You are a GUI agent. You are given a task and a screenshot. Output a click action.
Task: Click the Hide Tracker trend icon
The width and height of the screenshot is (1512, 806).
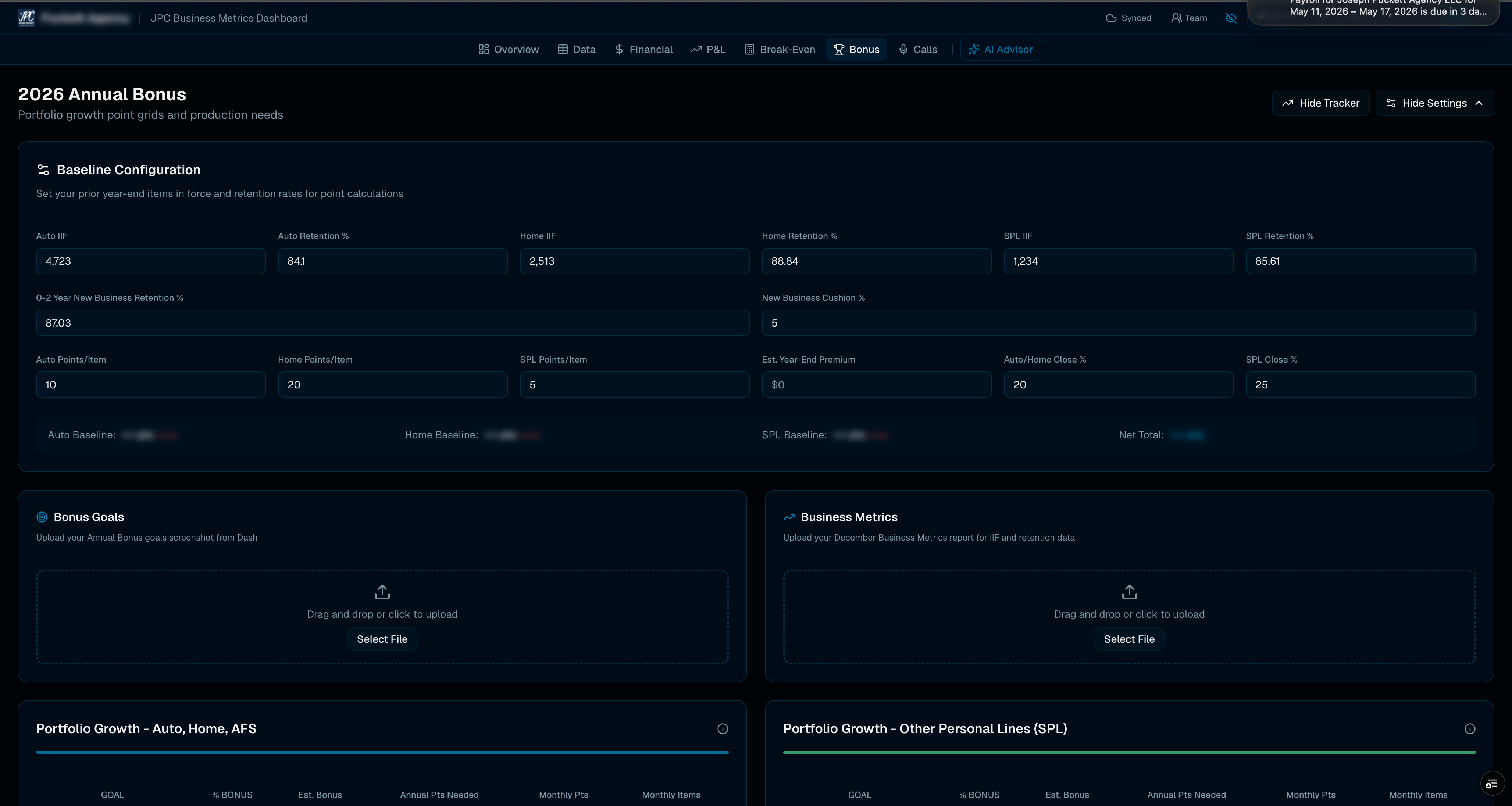(1288, 103)
